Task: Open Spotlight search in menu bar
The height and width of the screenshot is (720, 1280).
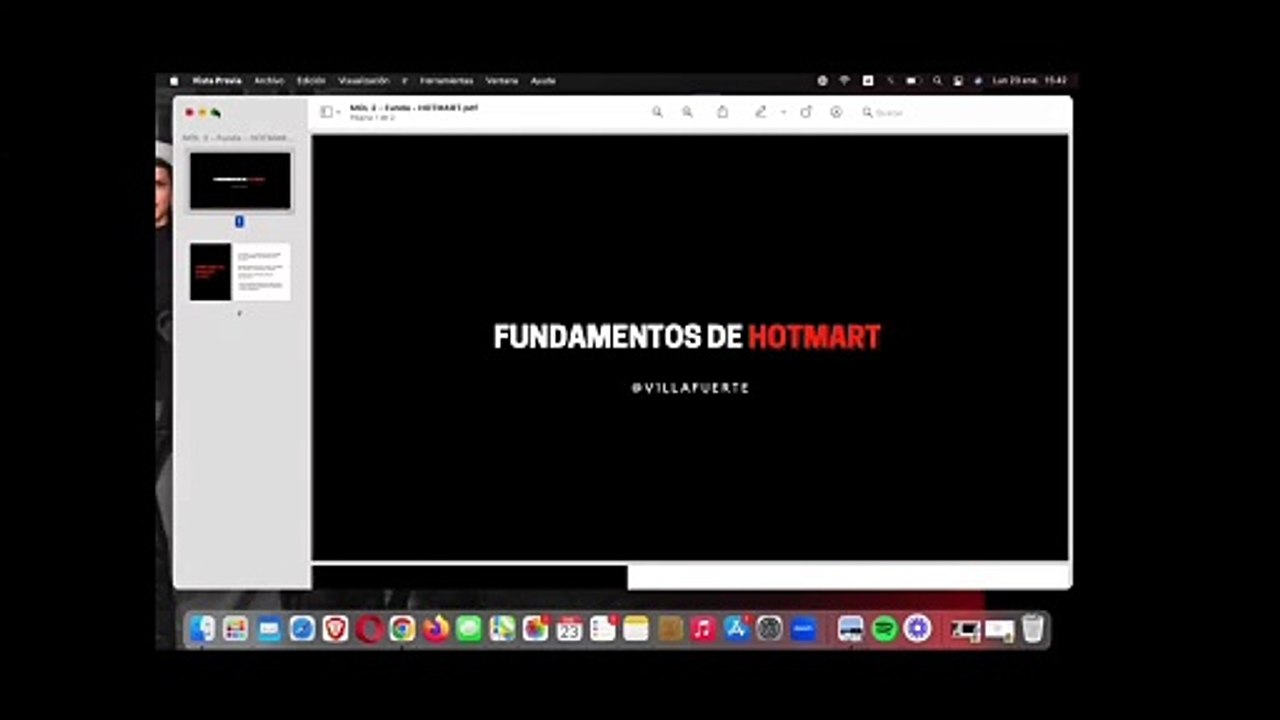Action: [x=937, y=80]
